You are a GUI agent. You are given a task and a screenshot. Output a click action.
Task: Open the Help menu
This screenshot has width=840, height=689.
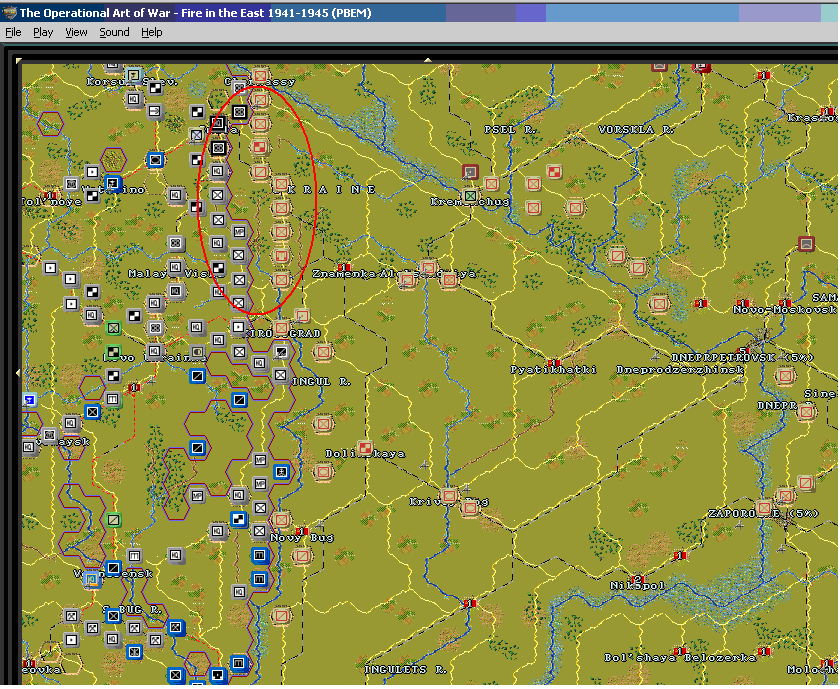click(x=152, y=32)
